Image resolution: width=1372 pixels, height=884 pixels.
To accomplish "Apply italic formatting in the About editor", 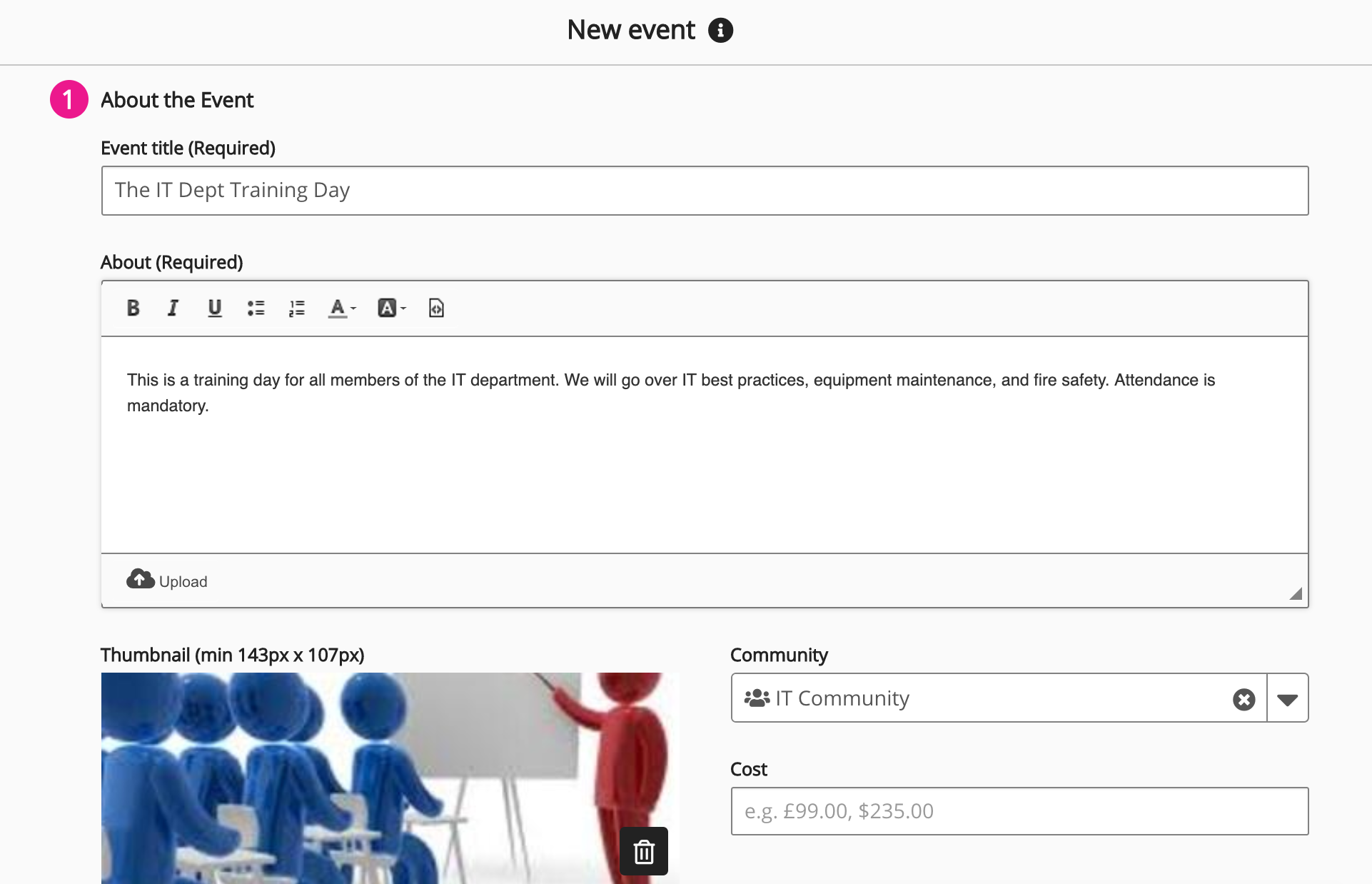I will point(173,308).
